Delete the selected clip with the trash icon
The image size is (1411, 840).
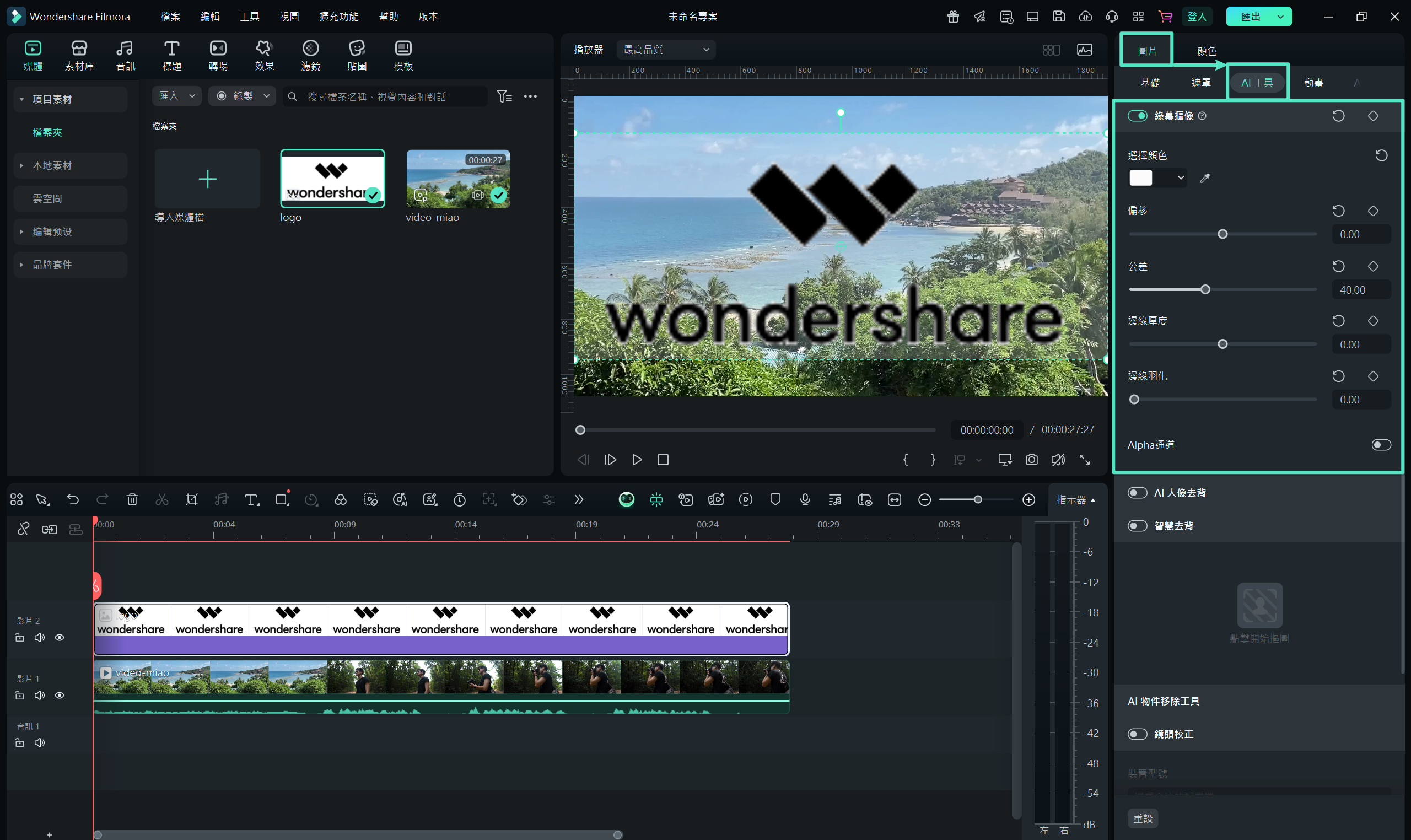[x=132, y=499]
